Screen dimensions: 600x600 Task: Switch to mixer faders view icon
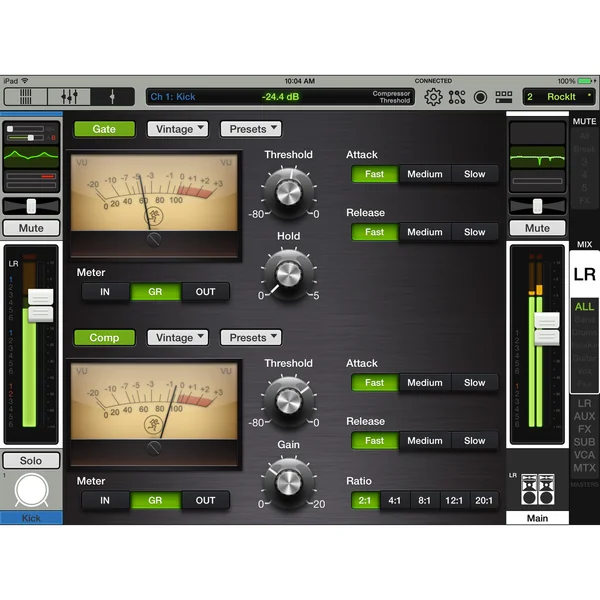(69, 96)
